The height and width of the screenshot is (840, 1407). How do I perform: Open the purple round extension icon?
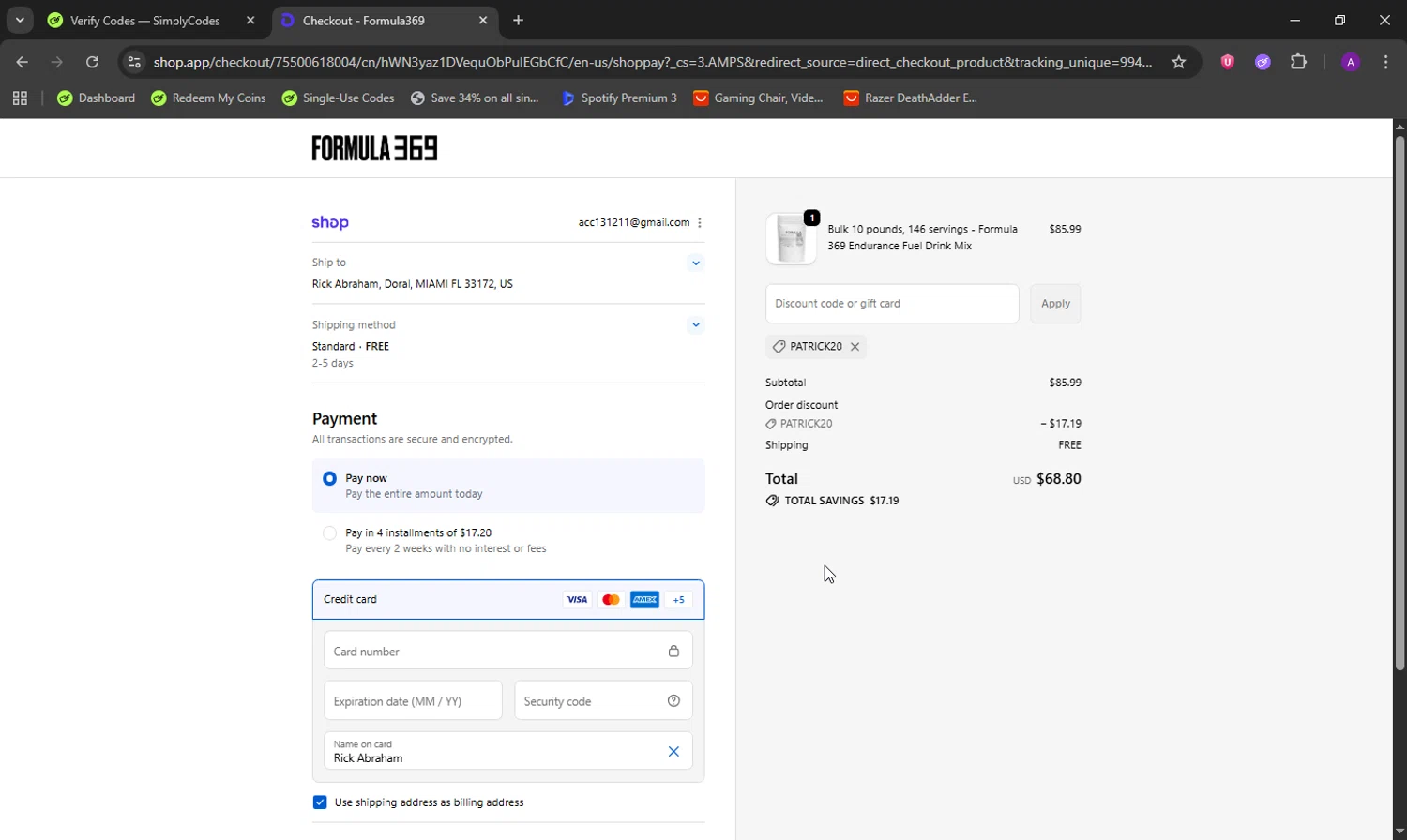click(x=1263, y=62)
